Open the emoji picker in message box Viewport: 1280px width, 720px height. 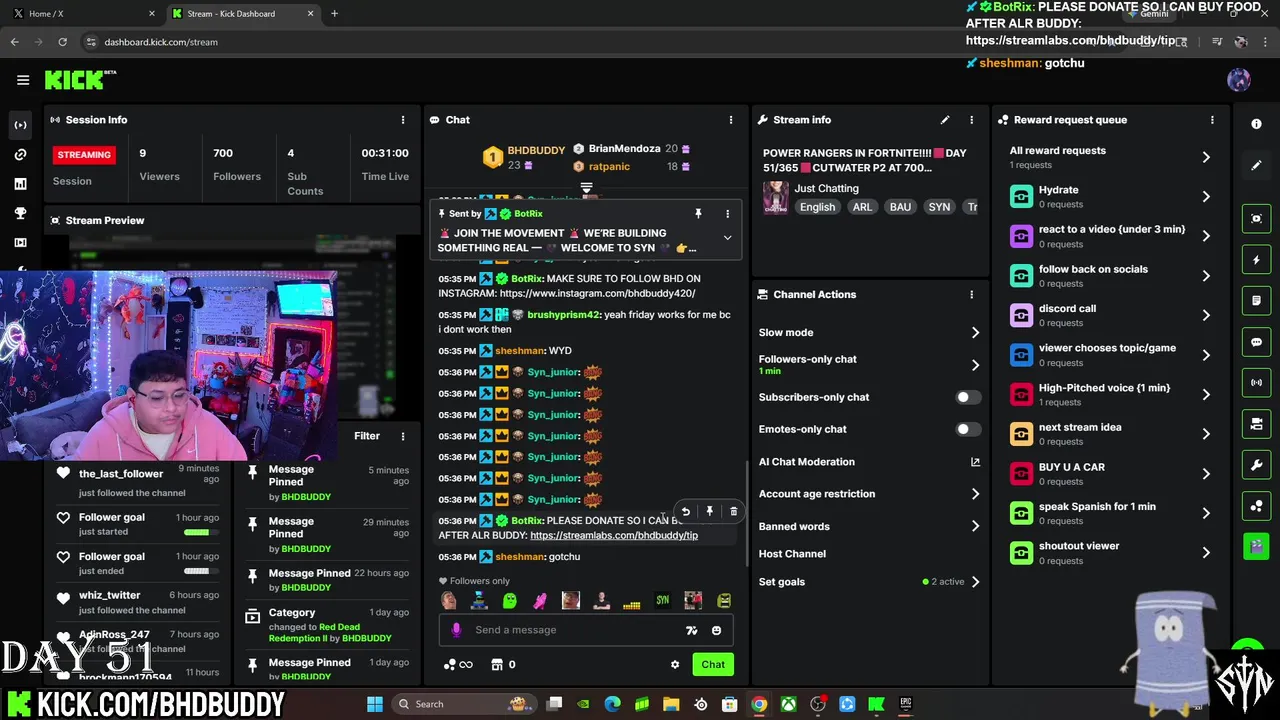(716, 630)
